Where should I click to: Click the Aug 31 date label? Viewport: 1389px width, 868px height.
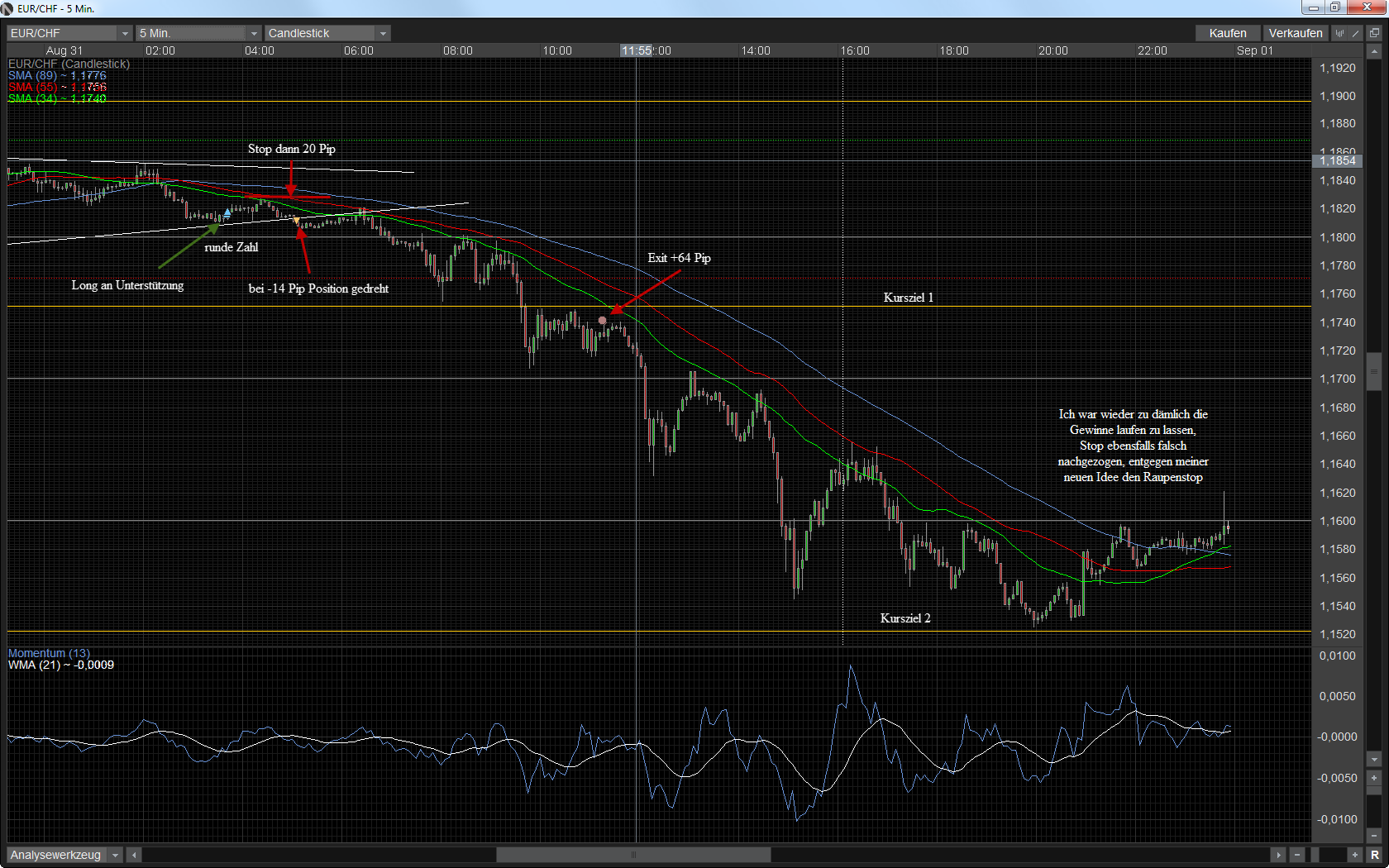[x=64, y=50]
